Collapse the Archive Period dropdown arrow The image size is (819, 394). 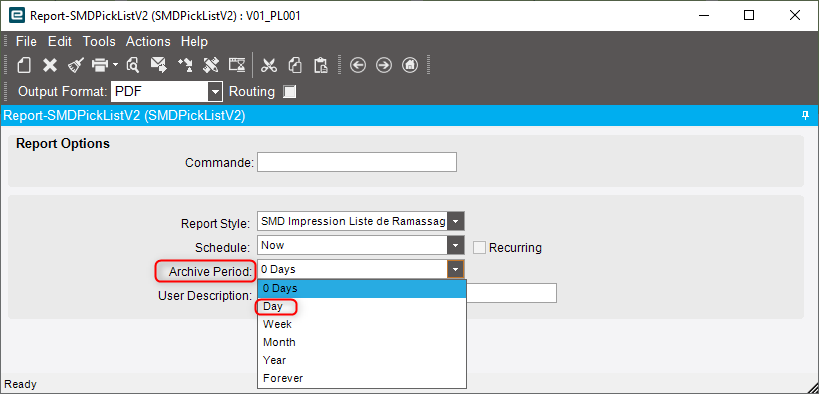click(x=456, y=270)
